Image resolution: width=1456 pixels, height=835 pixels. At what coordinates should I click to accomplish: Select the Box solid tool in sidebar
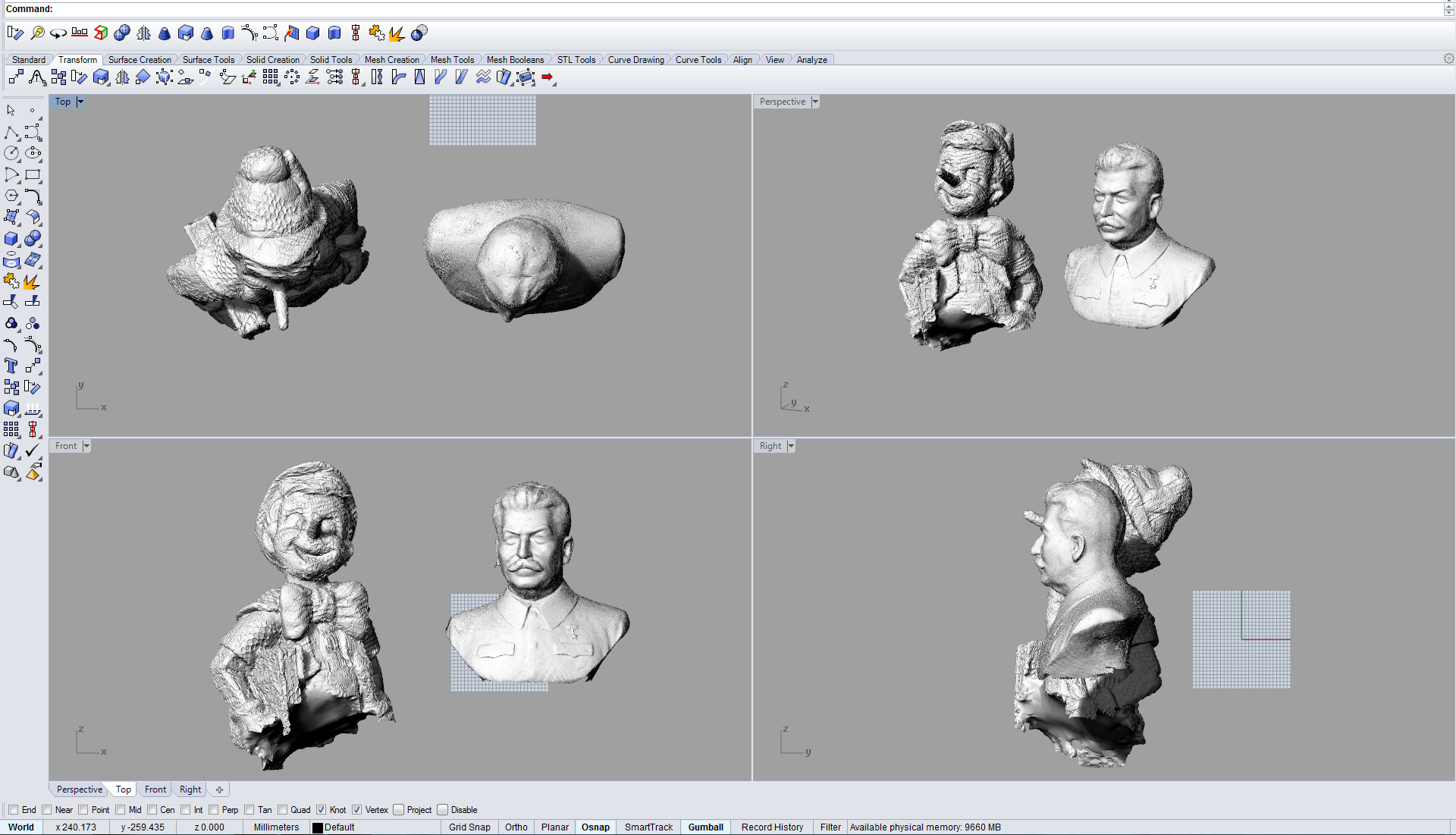click(11, 239)
